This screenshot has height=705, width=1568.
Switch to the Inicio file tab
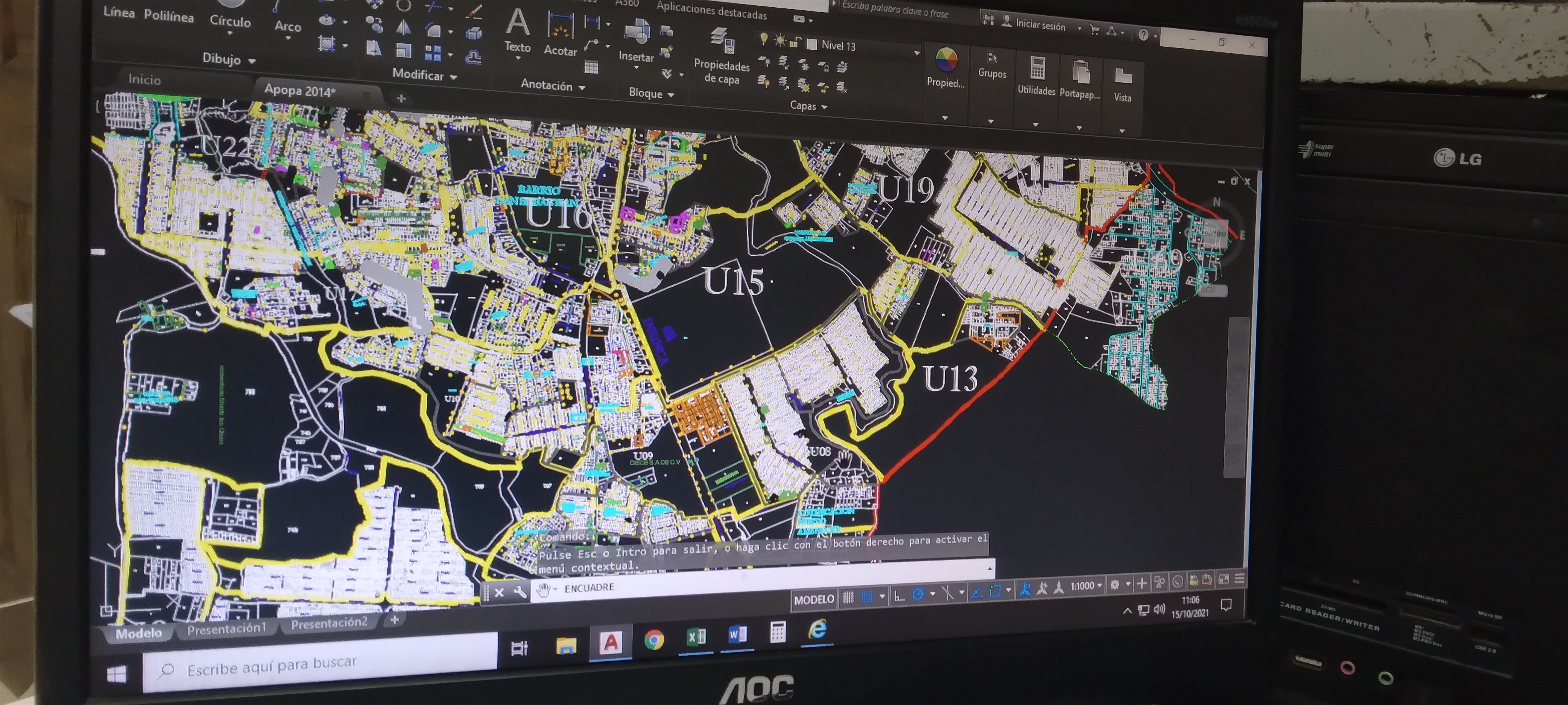[145, 79]
